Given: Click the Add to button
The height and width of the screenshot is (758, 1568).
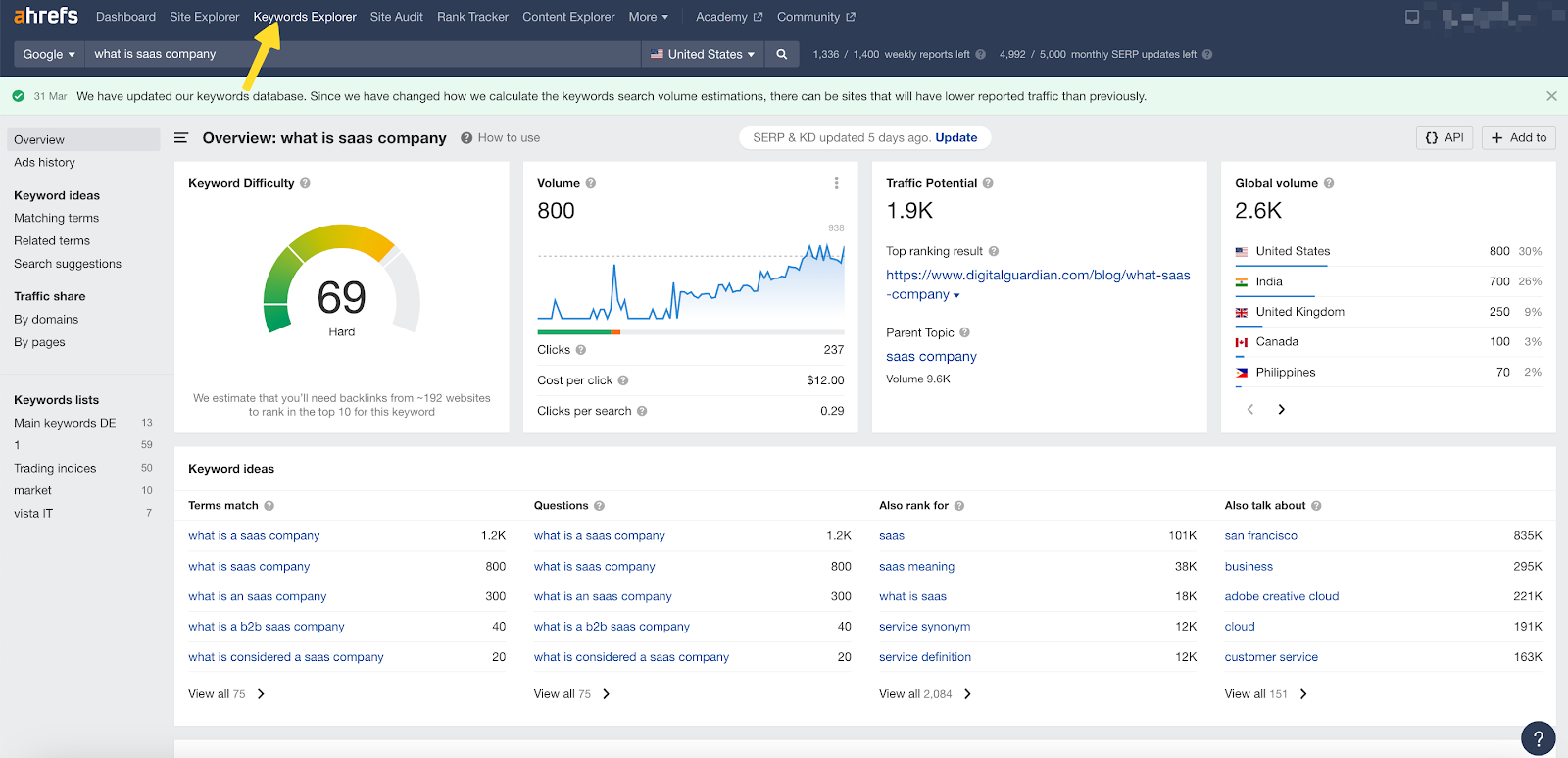Looking at the screenshot, I should pos(1518,138).
